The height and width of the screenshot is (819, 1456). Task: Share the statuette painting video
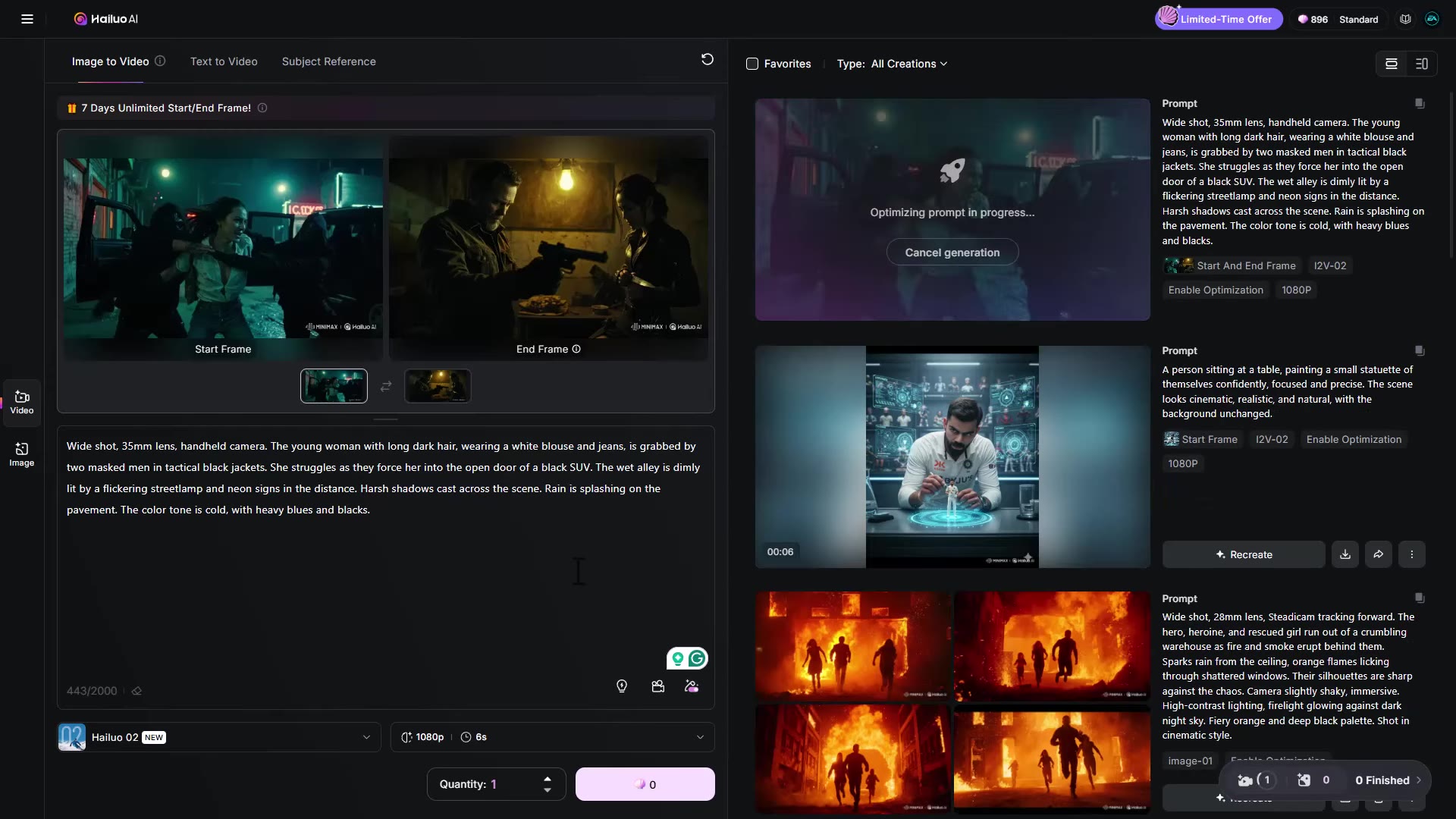click(1379, 554)
